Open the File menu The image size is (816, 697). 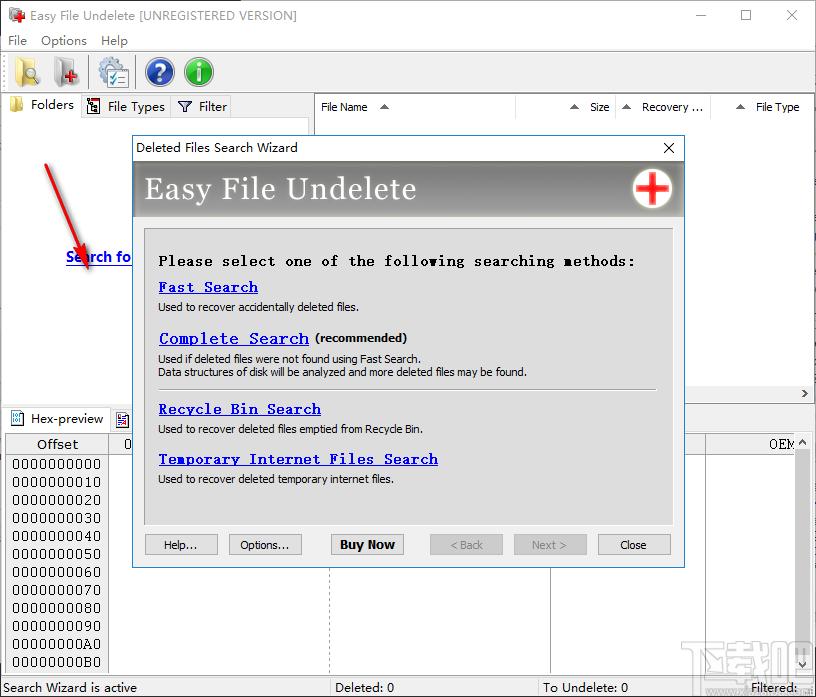tap(17, 41)
